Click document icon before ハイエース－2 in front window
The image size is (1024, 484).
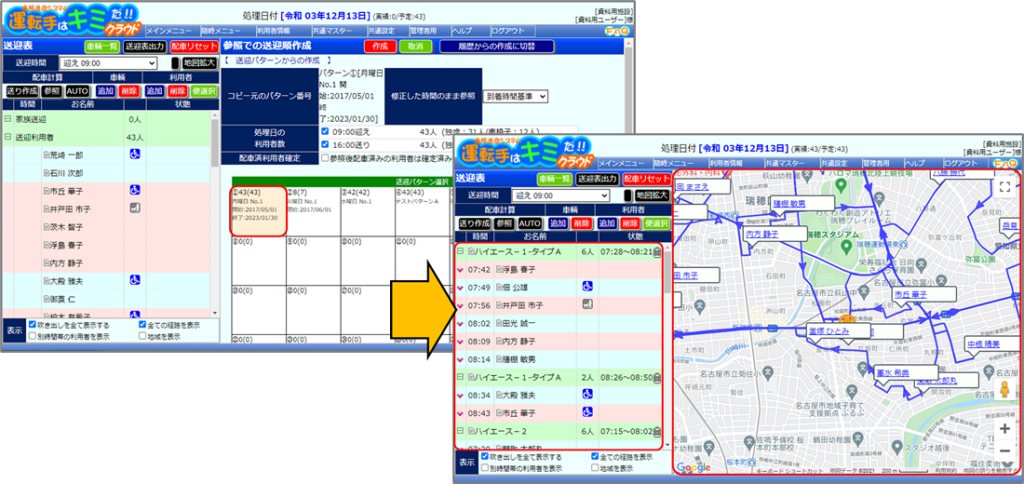(x=471, y=432)
